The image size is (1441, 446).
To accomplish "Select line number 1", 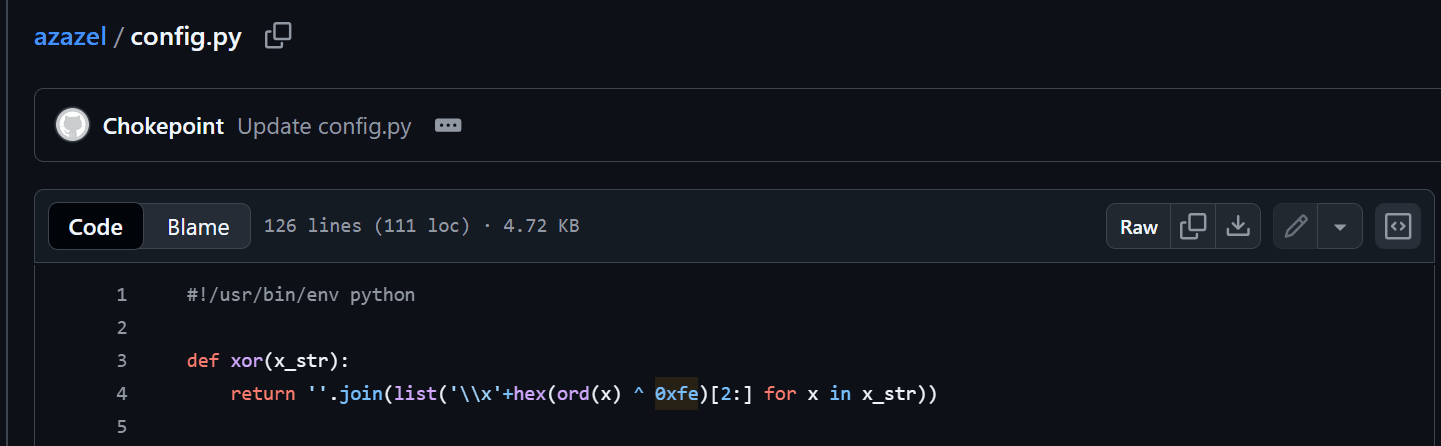I will (x=121, y=295).
